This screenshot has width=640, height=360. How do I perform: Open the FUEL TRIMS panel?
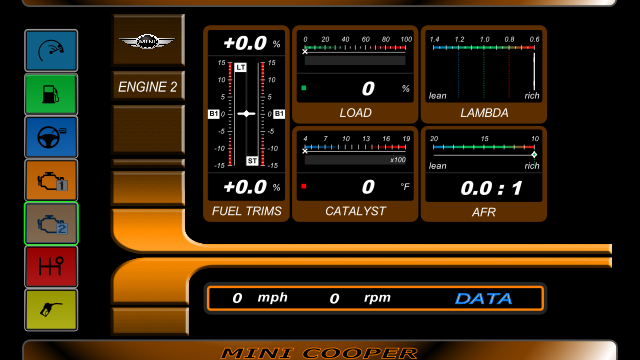coord(247,124)
